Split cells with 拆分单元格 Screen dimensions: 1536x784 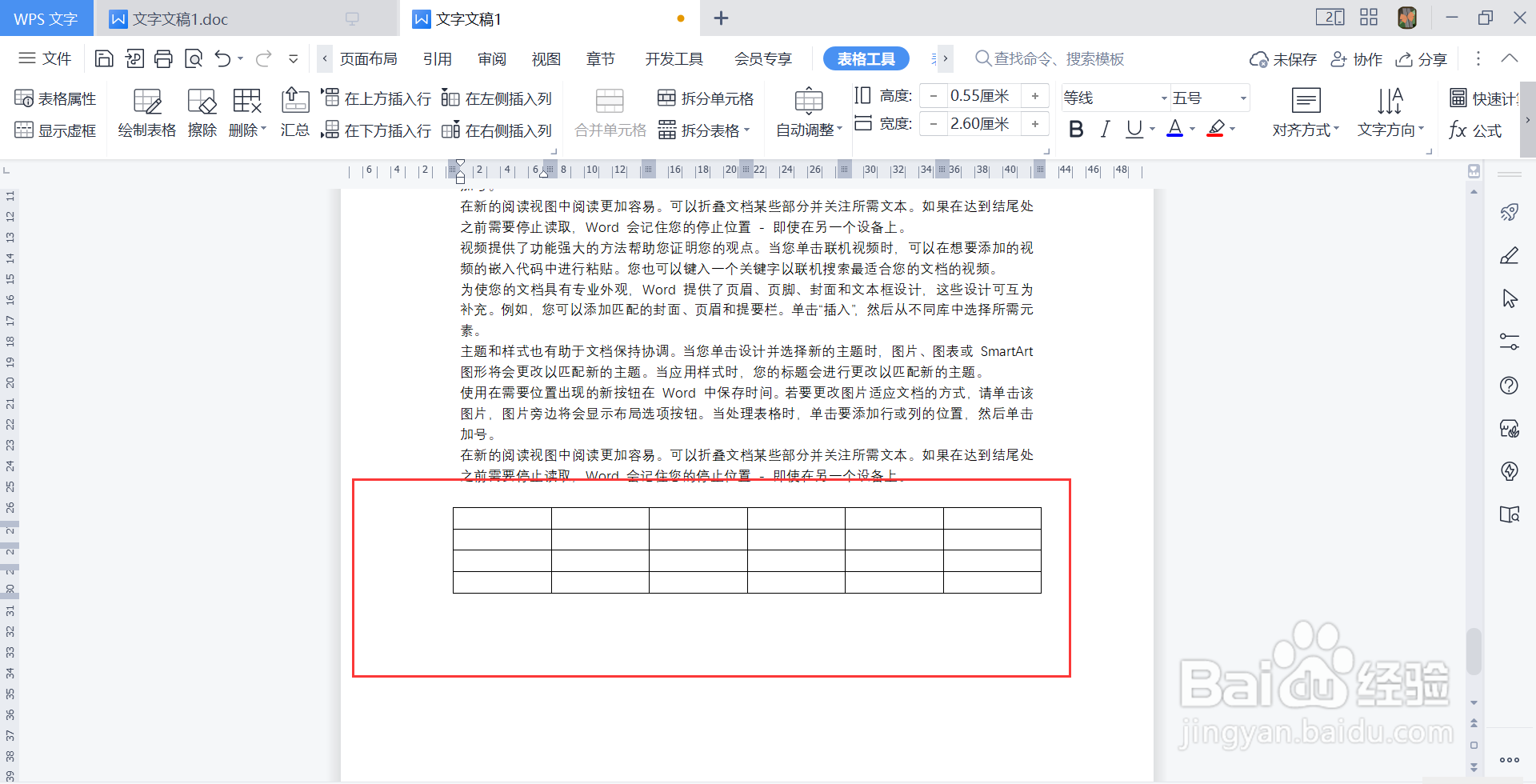(704, 98)
